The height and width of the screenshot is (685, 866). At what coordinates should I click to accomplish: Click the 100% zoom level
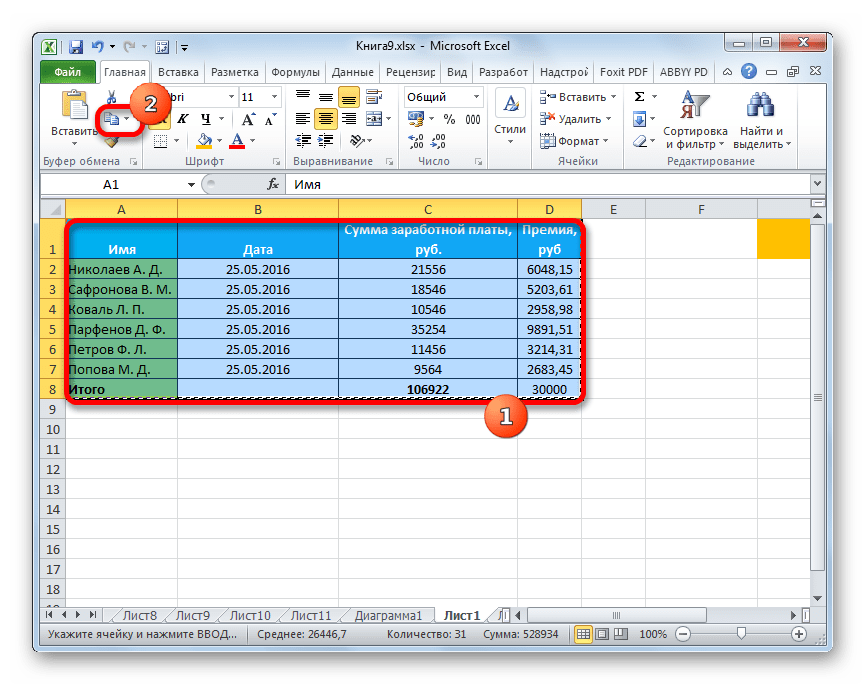[x=653, y=634]
